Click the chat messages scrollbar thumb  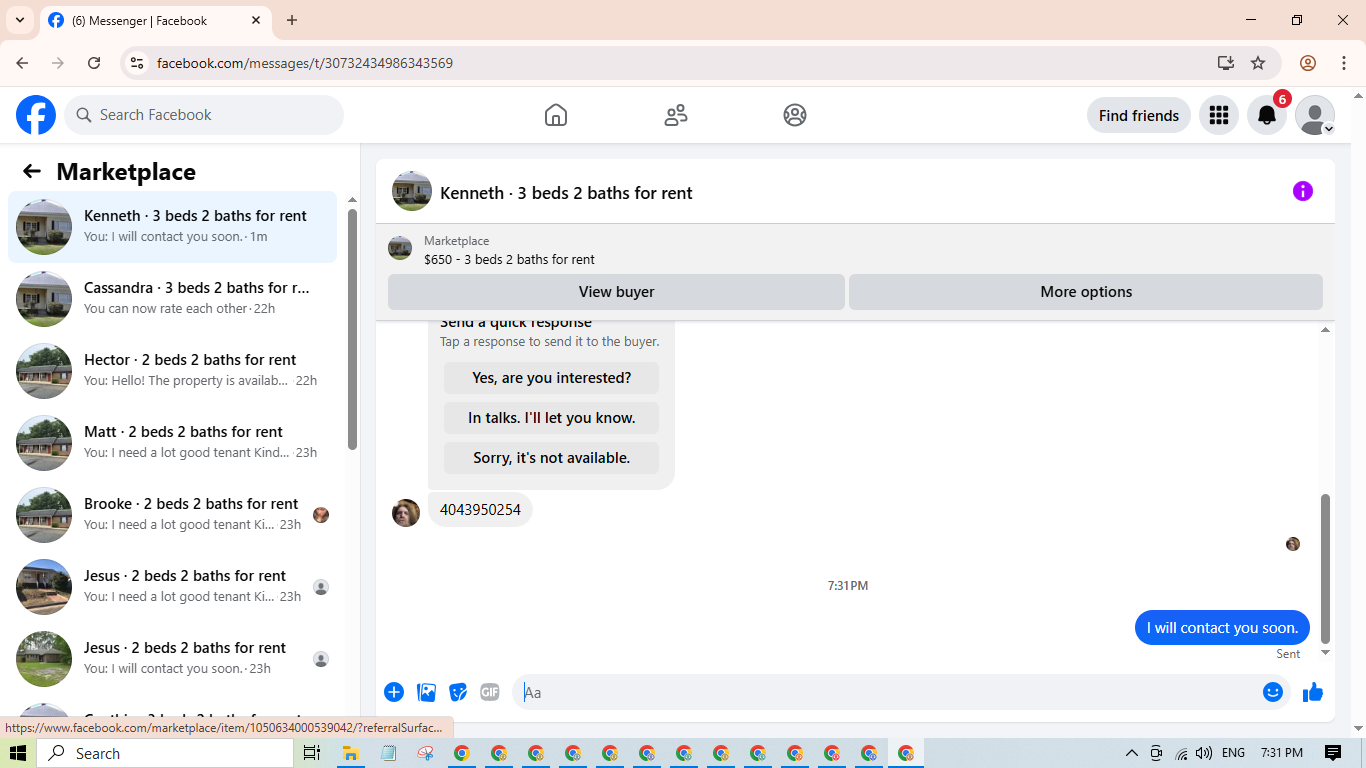coord(1326,568)
